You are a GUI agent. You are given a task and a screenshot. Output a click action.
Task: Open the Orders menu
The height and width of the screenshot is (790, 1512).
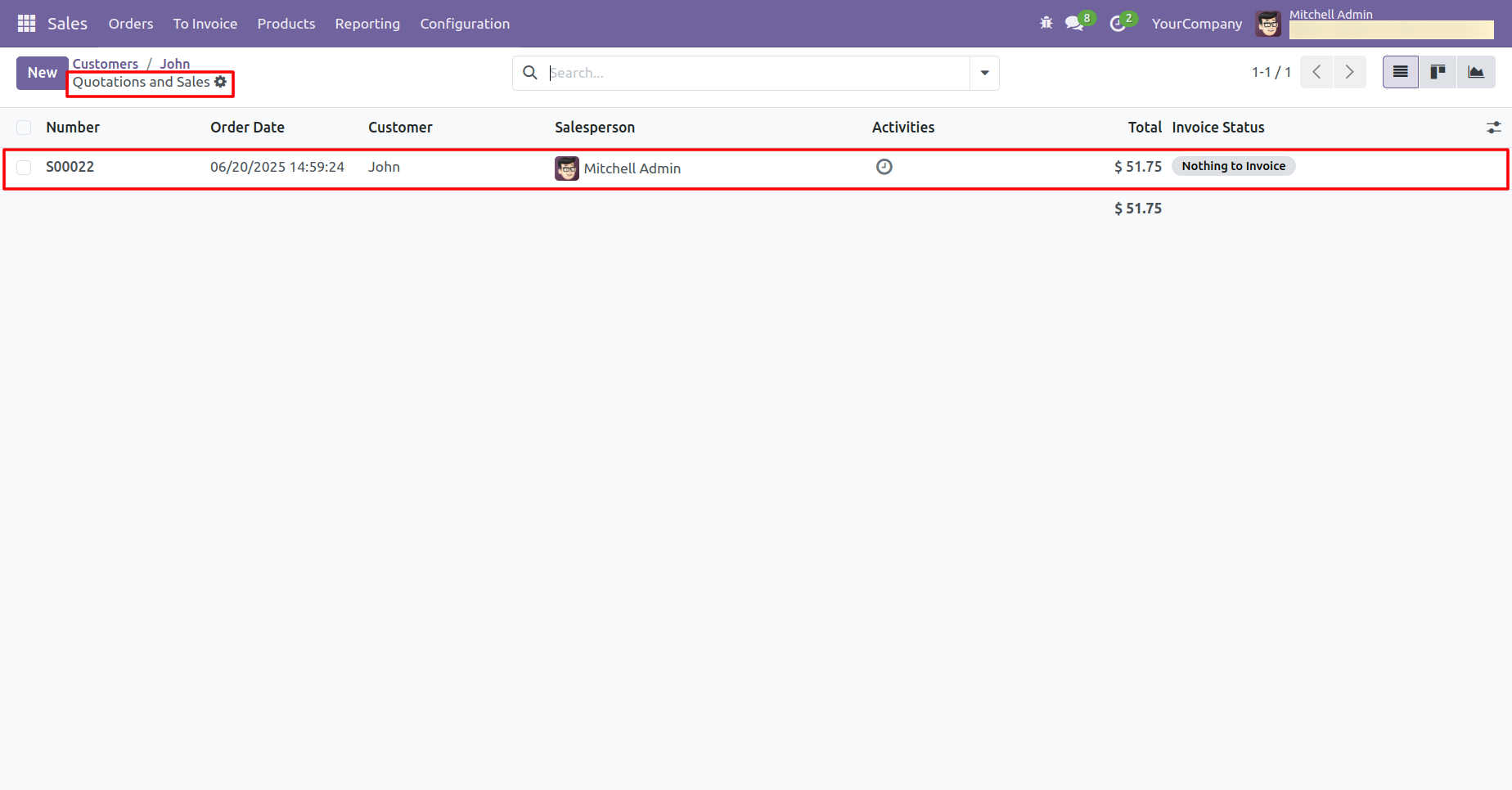(x=131, y=24)
